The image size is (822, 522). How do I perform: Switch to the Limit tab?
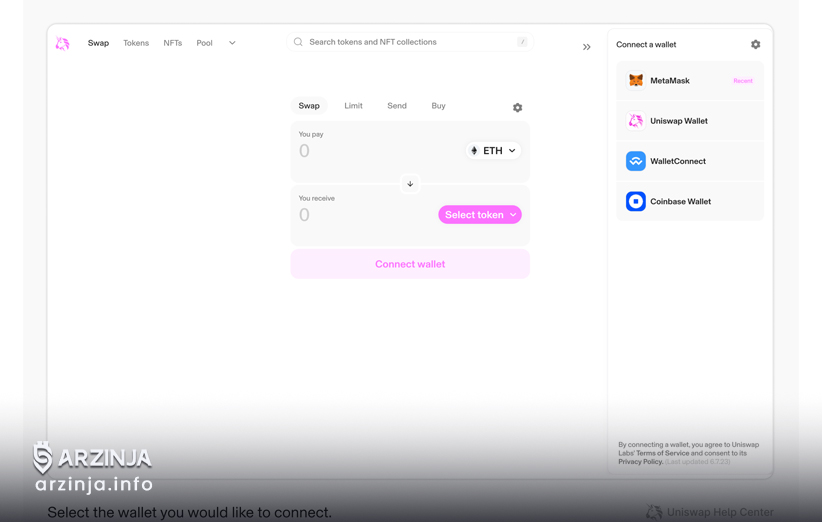[353, 106]
